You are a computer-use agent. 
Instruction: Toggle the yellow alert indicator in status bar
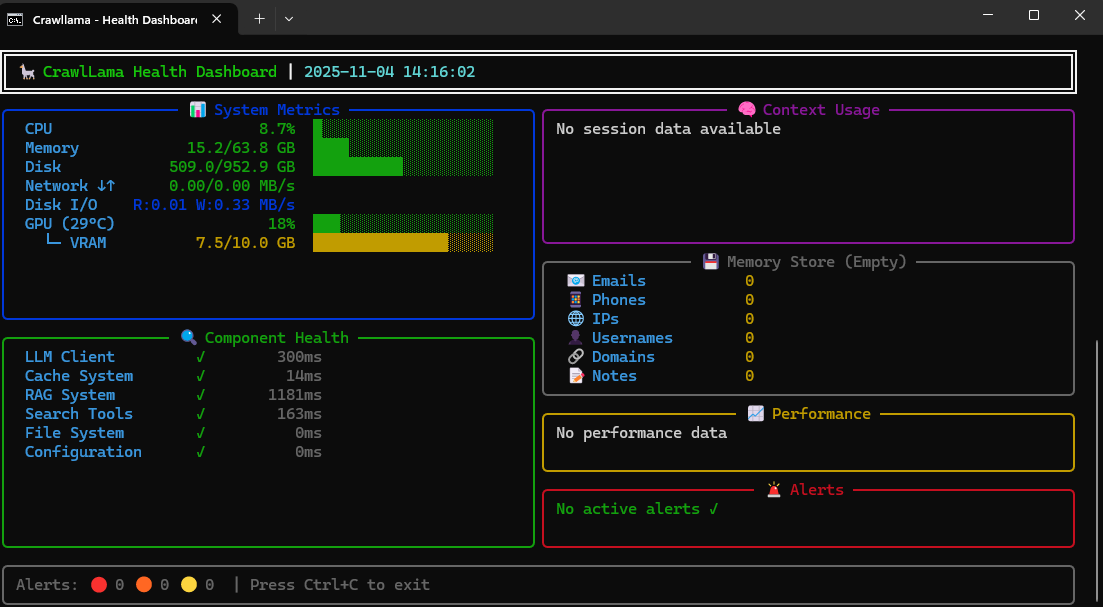pyautogui.click(x=189, y=584)
